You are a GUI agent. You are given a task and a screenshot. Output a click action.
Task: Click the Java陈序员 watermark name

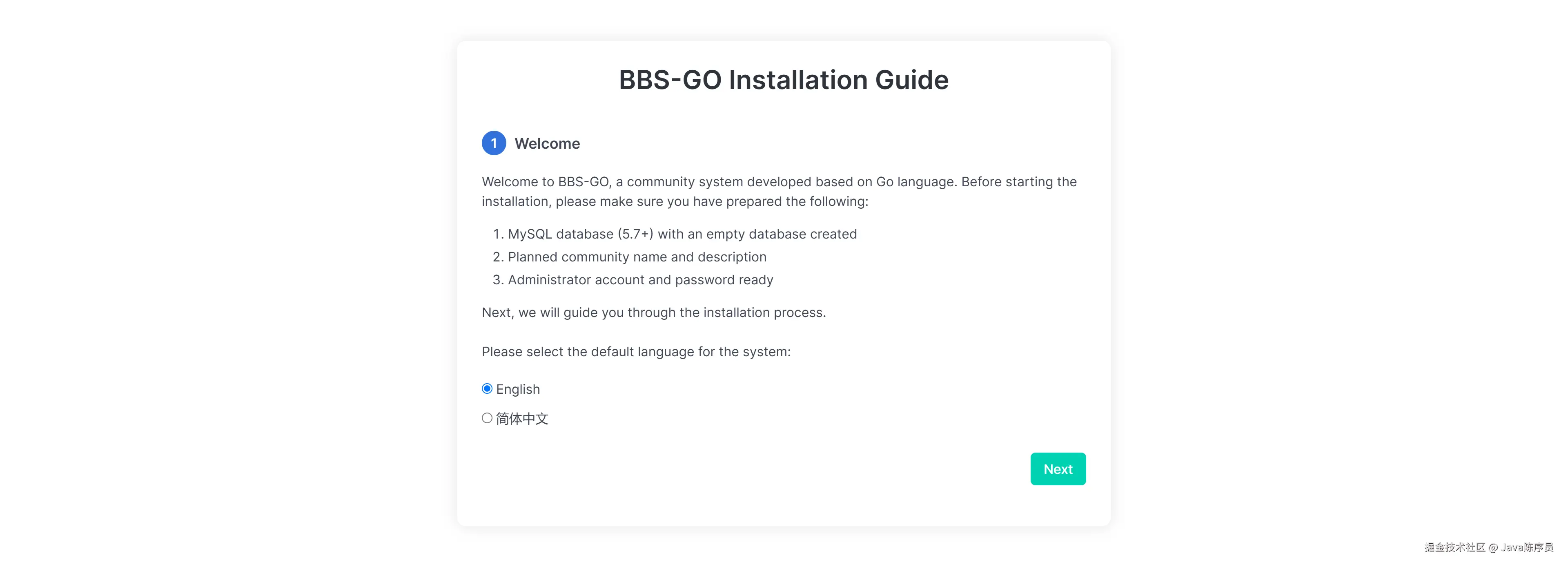coord(1527,547)
